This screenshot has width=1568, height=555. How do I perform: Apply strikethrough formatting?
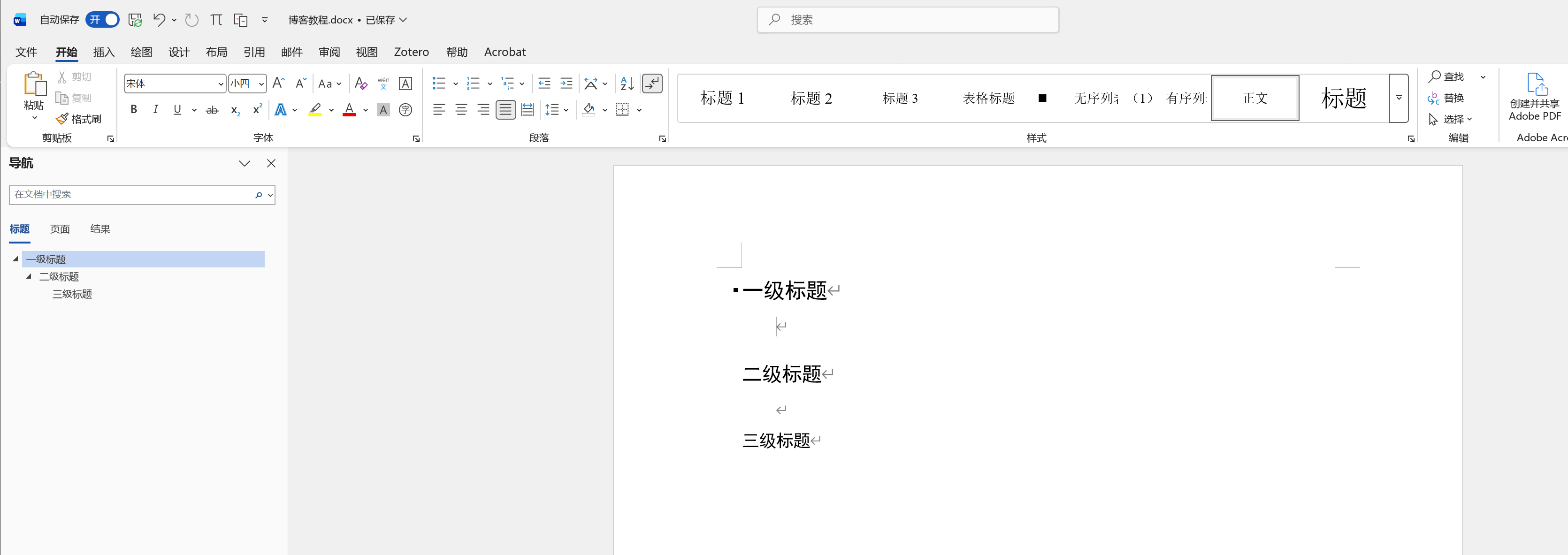click(212, 110)
